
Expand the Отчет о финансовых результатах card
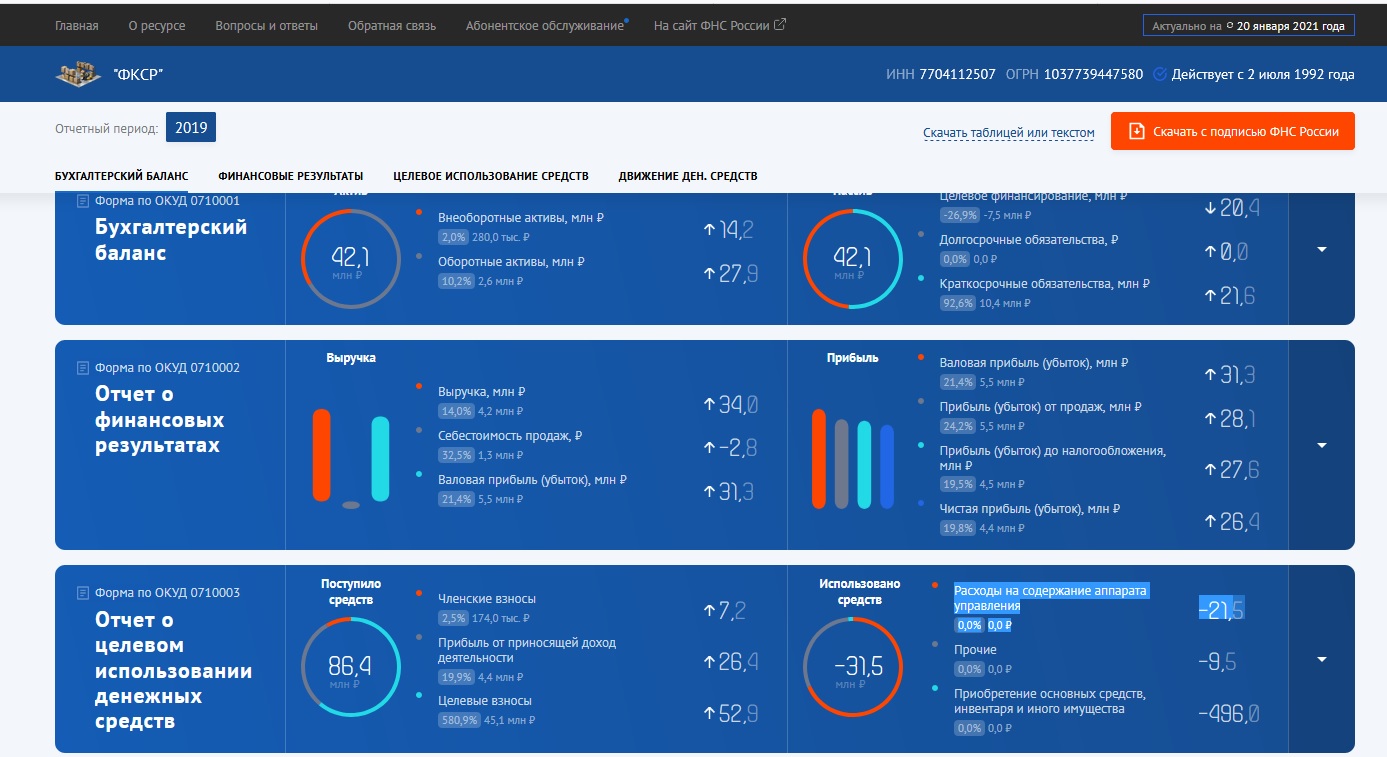(1322, 445)
